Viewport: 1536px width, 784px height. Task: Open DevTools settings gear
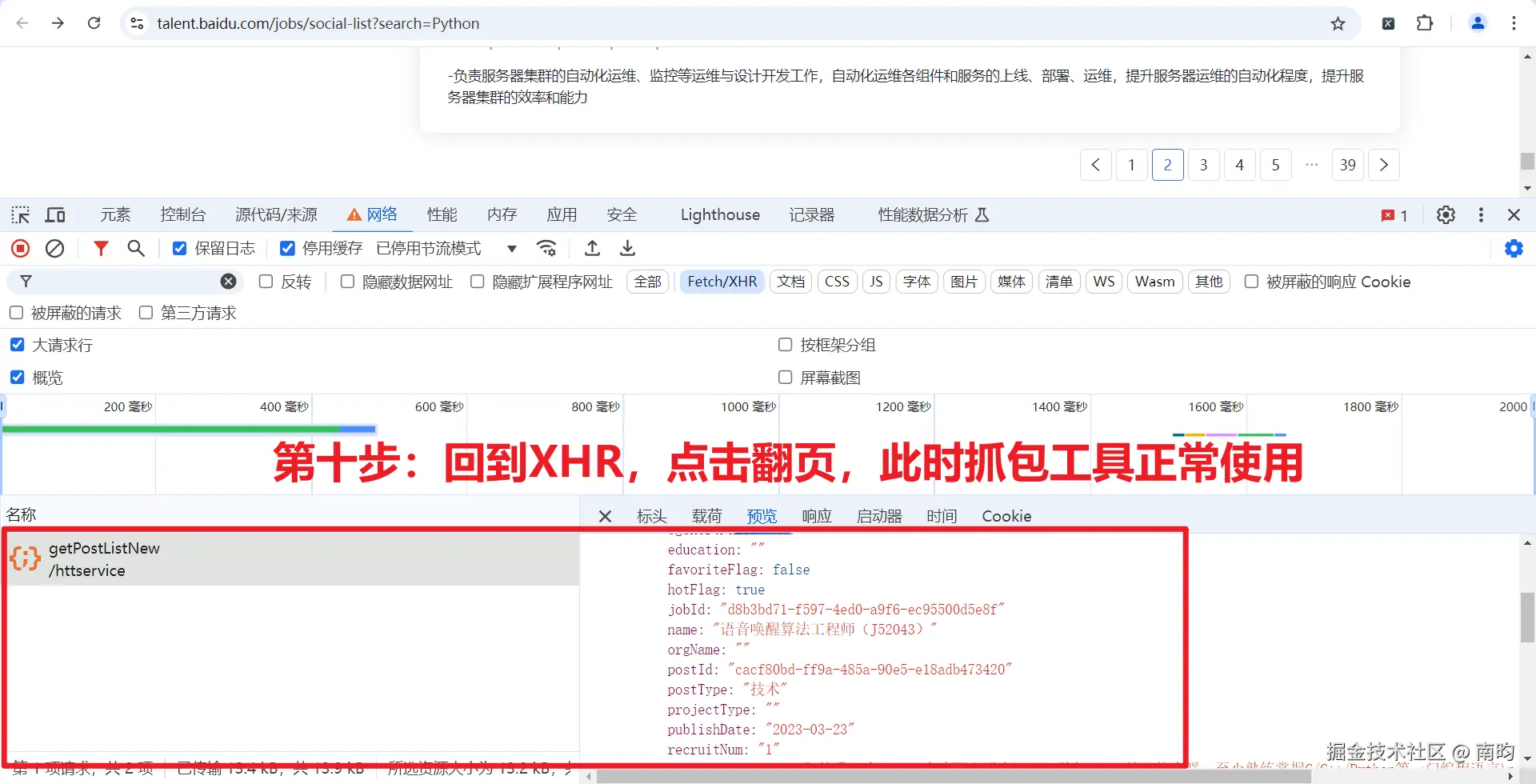(1445, 214)
